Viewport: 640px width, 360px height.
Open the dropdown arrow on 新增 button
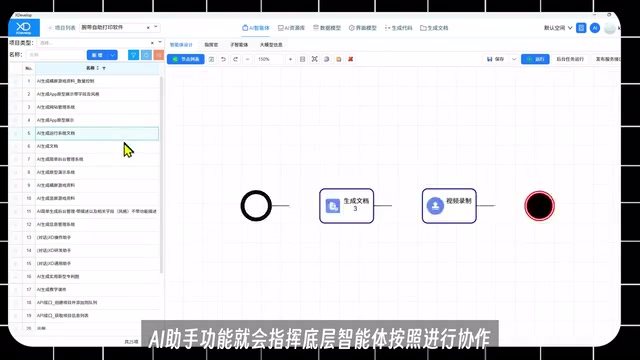point(113,55)
